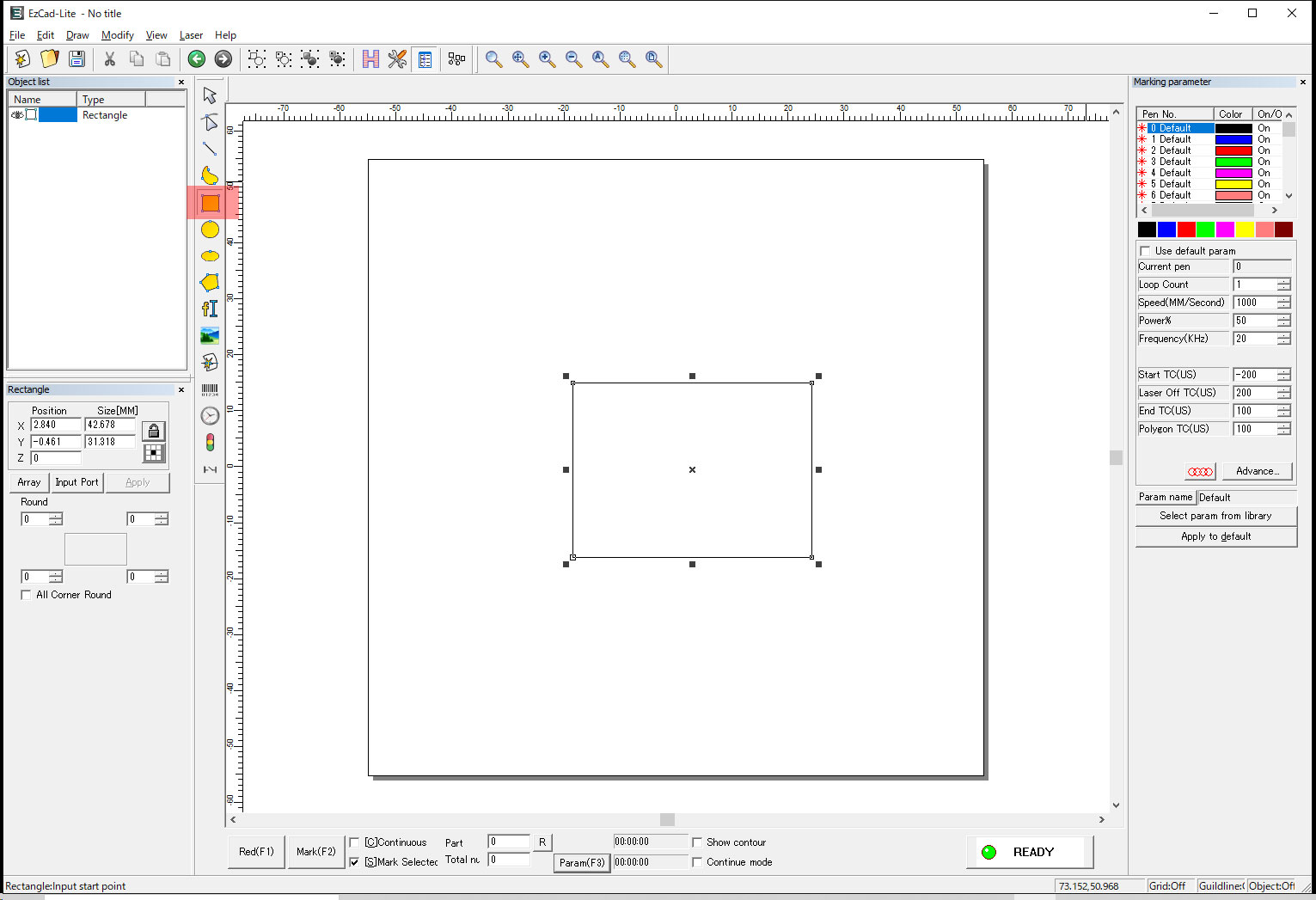1316x900 pixels.
Task: Select the circle drawing tool
Action: click(x=210, y=230)
